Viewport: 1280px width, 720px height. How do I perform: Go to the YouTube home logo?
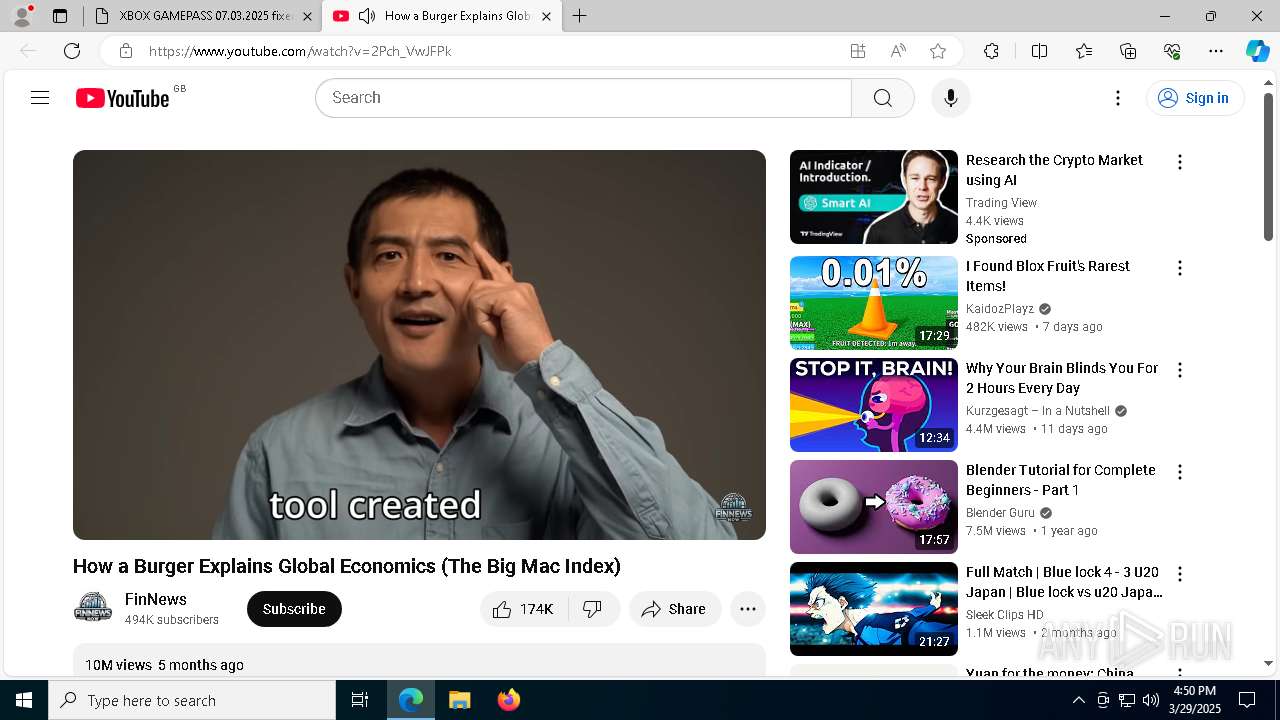click(123, 98)
